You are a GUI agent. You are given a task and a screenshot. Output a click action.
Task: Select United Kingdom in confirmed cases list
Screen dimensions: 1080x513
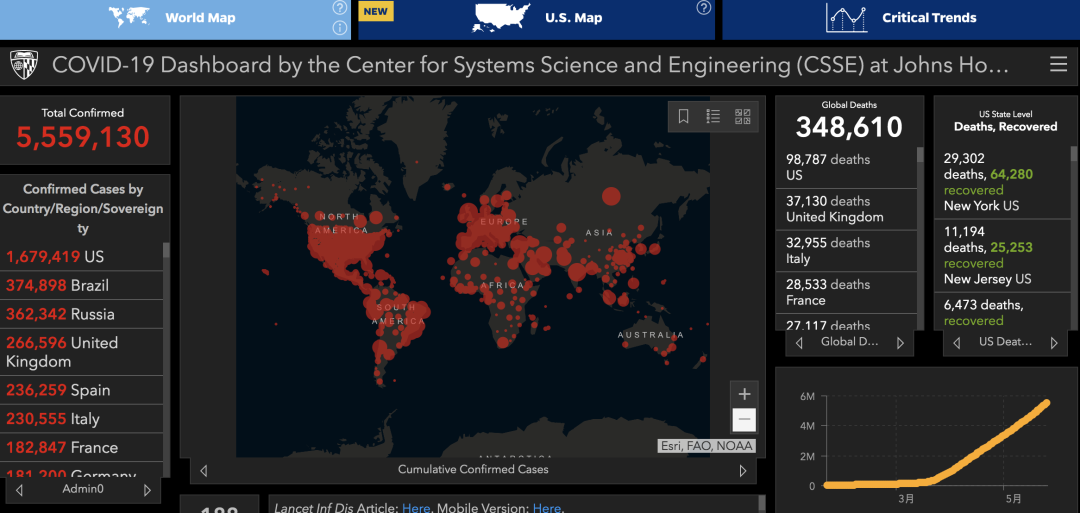point(81,352)
